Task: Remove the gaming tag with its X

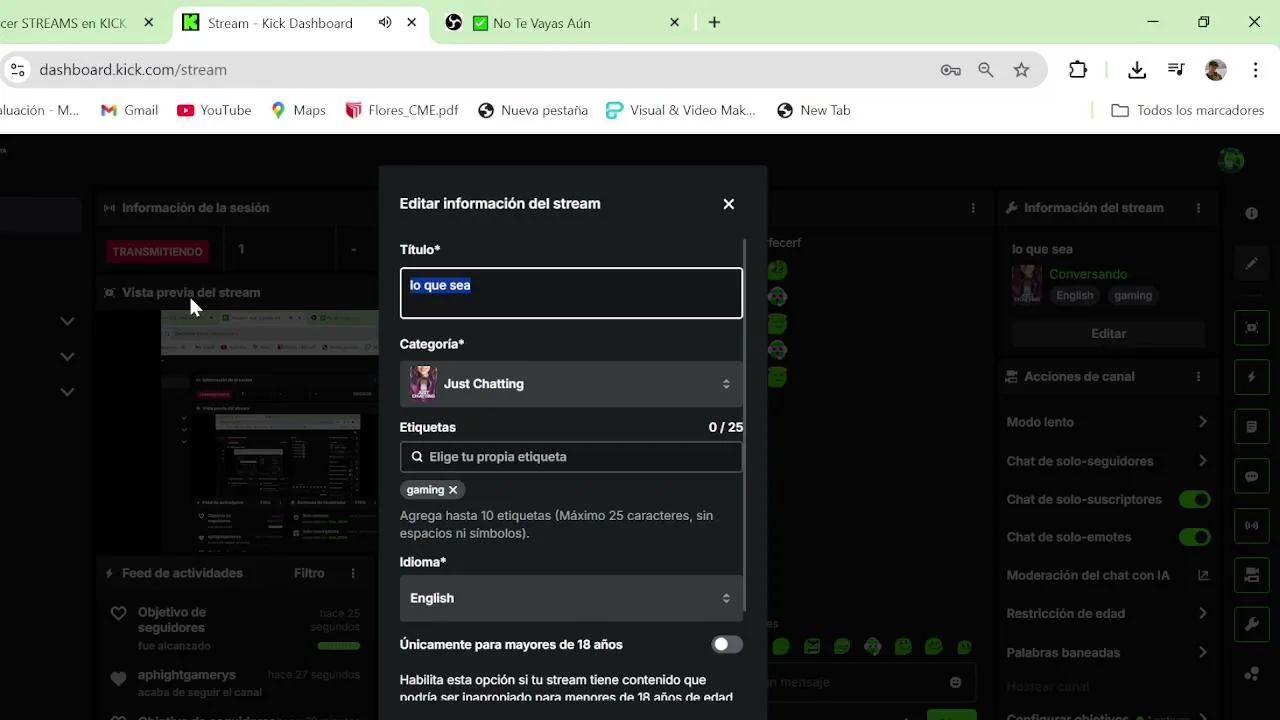Action: tap(453, 490)
